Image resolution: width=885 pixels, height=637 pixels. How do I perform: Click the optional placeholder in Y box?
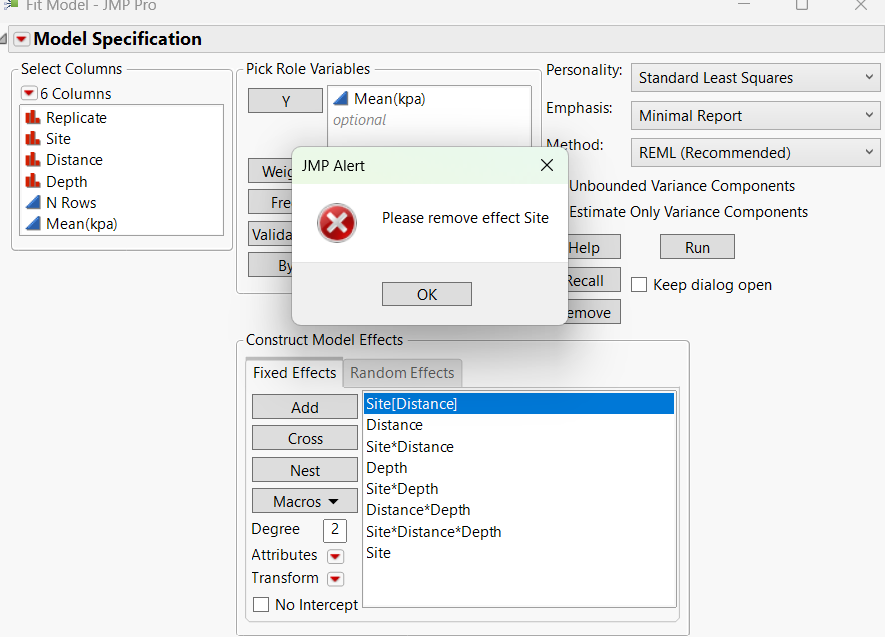click(x=360, y=120)
